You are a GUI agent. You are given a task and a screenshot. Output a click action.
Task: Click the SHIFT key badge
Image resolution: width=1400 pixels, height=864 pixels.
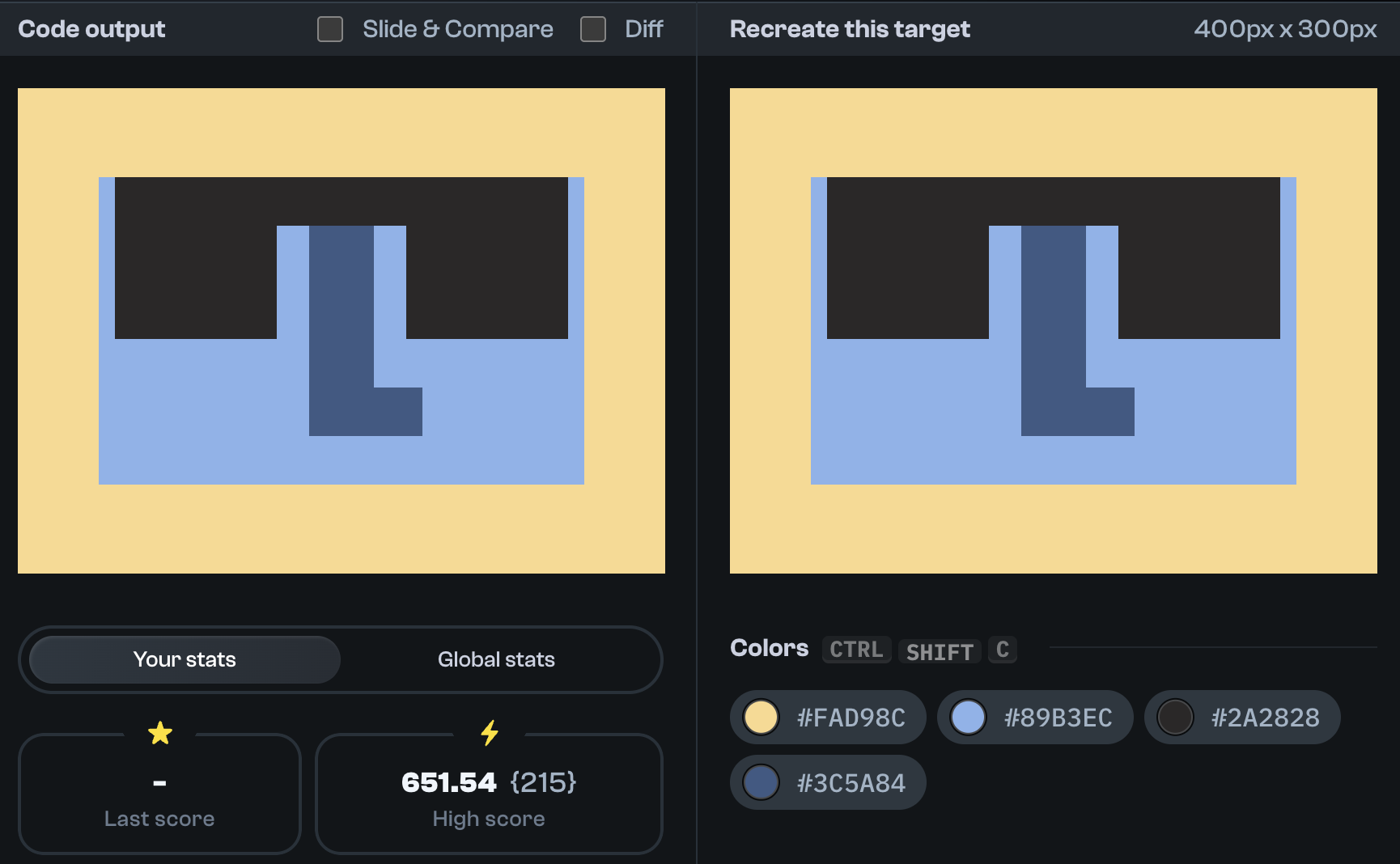pos(939,651)
